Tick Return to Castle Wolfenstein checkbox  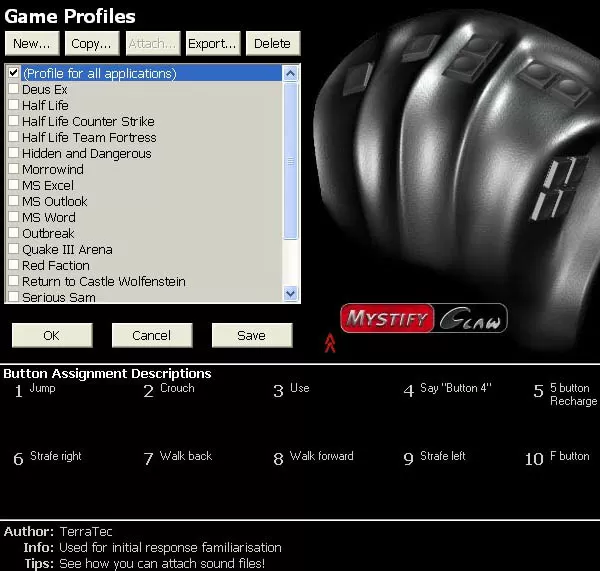tap(14, 281)
